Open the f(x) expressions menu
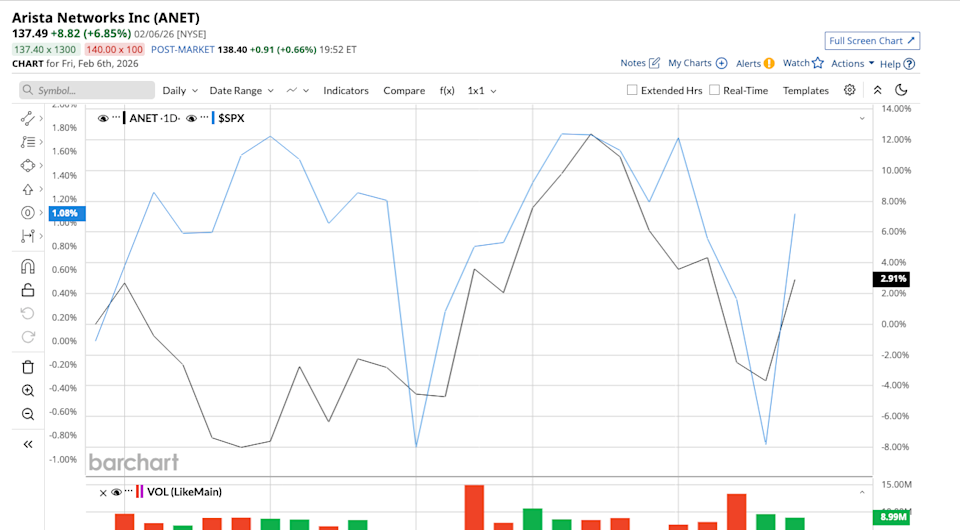This screenshot has width=960, height=530. coord(447,91)
